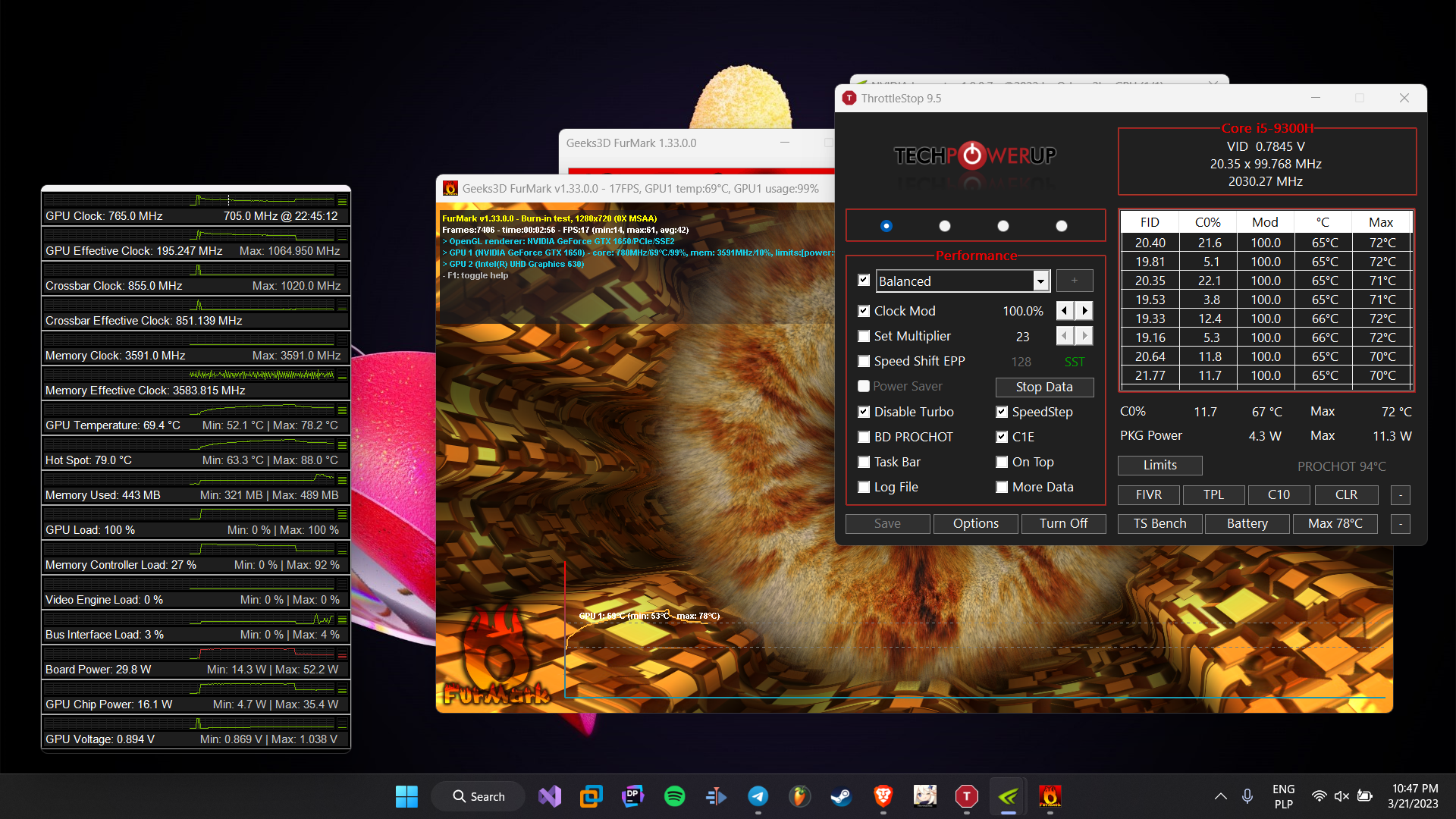Viewport: 1456px width, 819px height.
Task: Click the Hot Spot graph bars icon
Action: (x=343, y=446)
